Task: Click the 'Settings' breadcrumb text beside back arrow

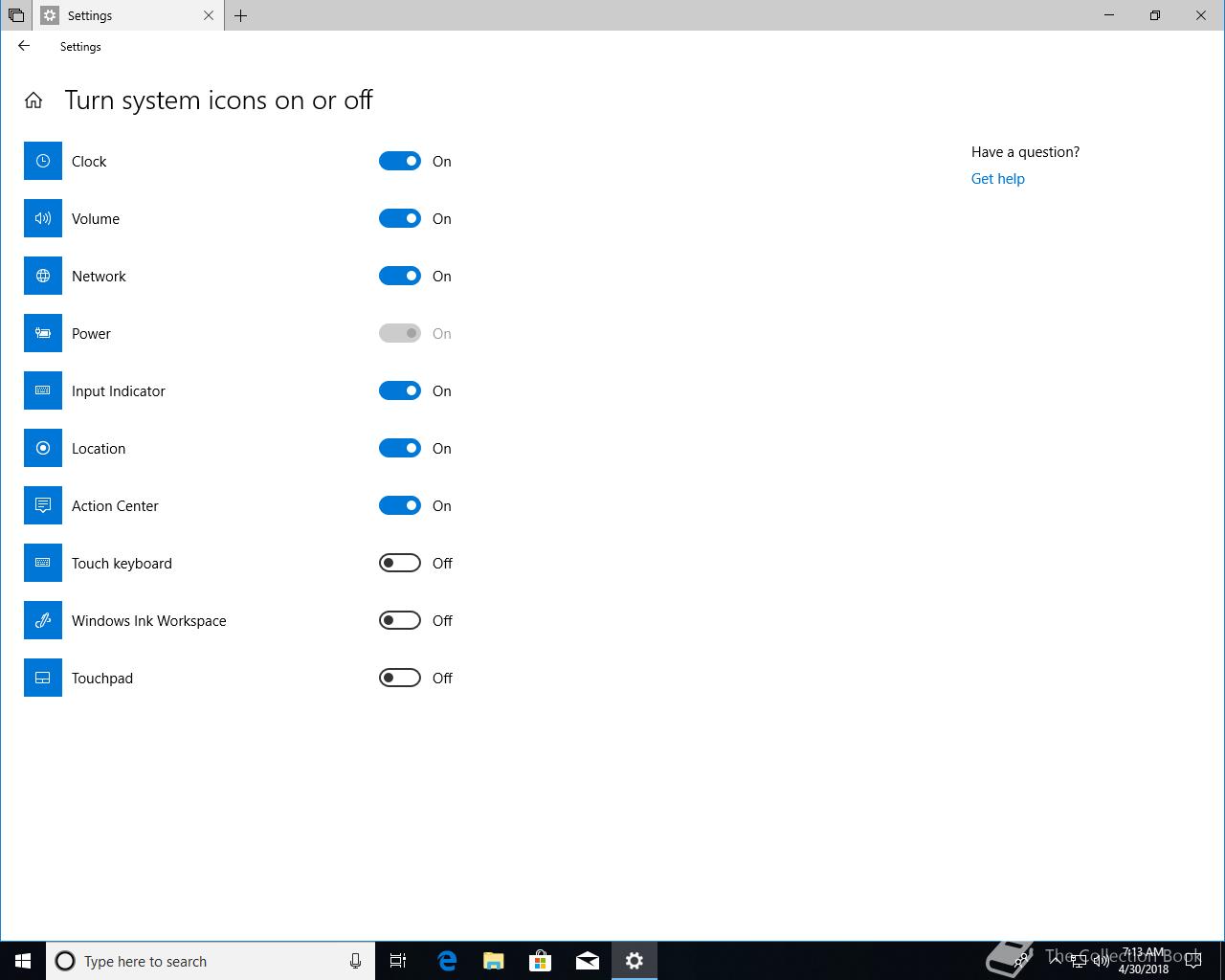Action: 80,46
